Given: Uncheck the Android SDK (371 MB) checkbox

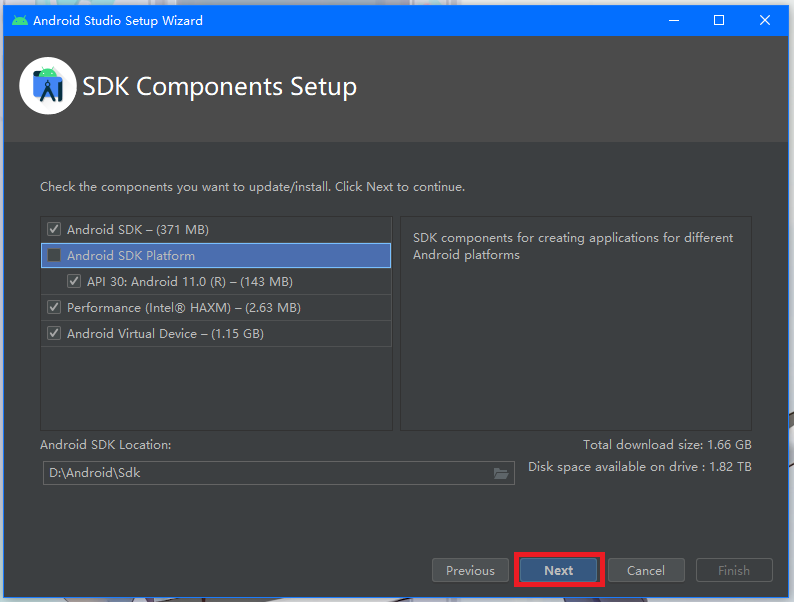Looking at the screenshot, I should click(x=54, y=229).
